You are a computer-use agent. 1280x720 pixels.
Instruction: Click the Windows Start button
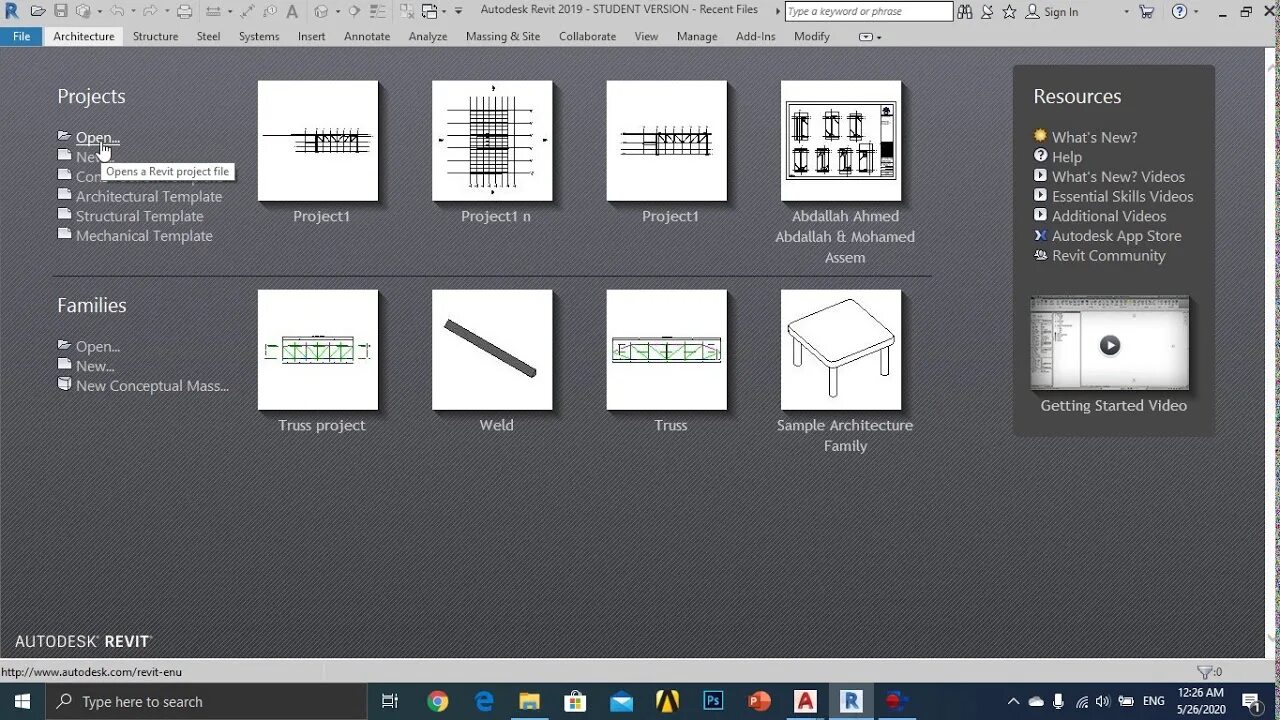pyautogui.click(x=22, y=701)
